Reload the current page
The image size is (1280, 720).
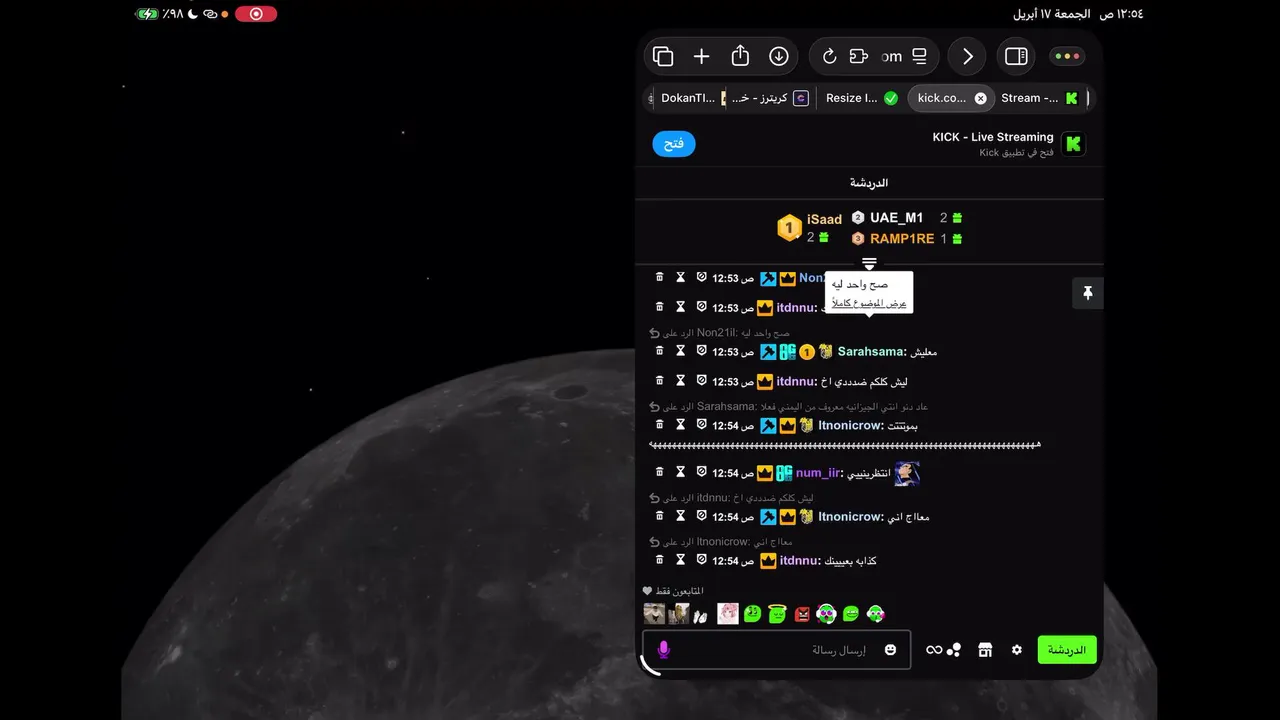tap(829, 57)
